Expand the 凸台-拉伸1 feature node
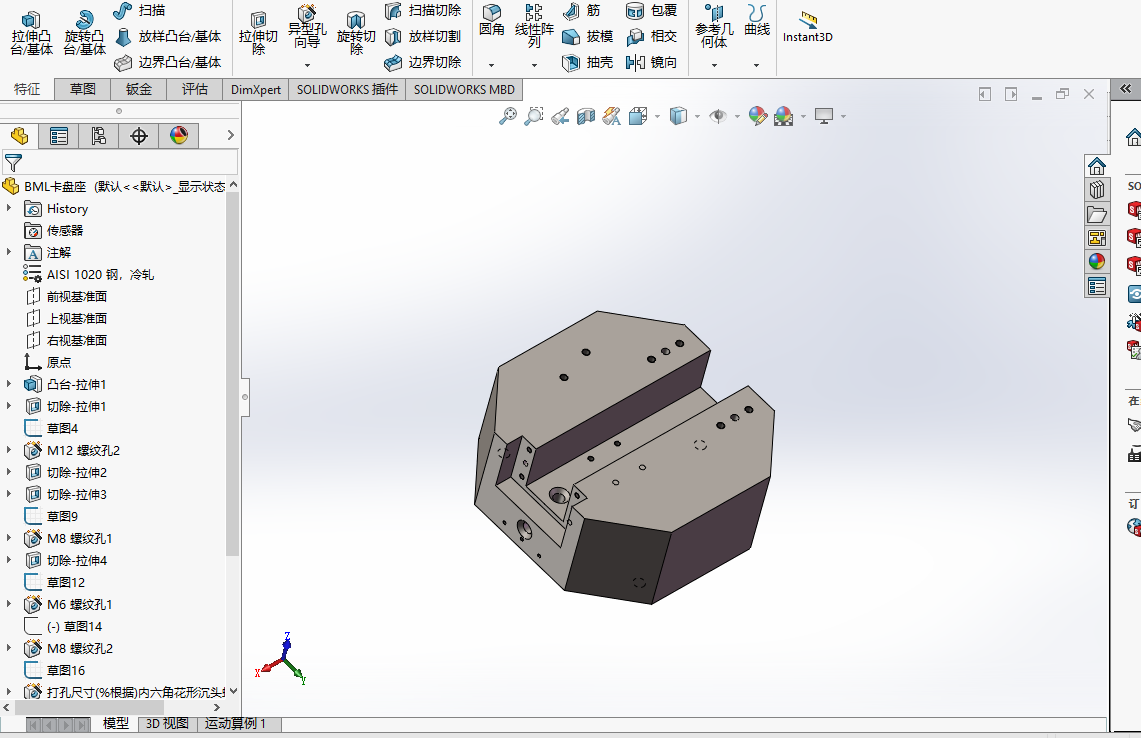The image size is (1141, 738). [9, 384]
